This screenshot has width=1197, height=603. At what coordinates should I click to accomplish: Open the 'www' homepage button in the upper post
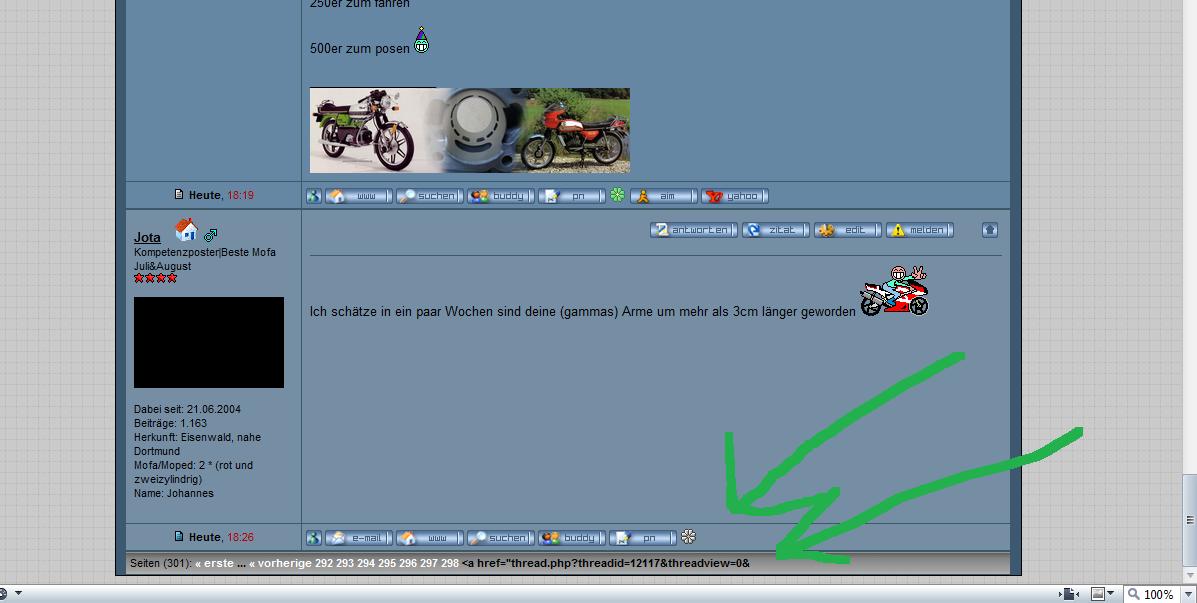pos(358,196)
